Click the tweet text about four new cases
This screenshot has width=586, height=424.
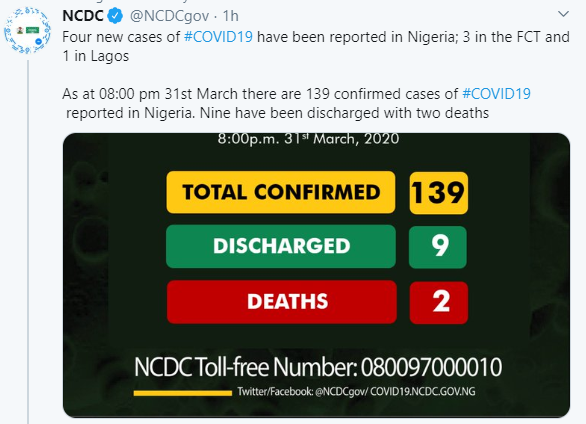click(316, 46)
